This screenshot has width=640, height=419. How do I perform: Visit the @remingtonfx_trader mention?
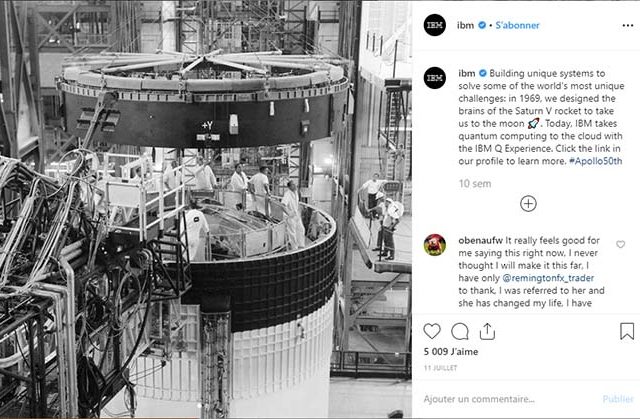coord(548,278)
